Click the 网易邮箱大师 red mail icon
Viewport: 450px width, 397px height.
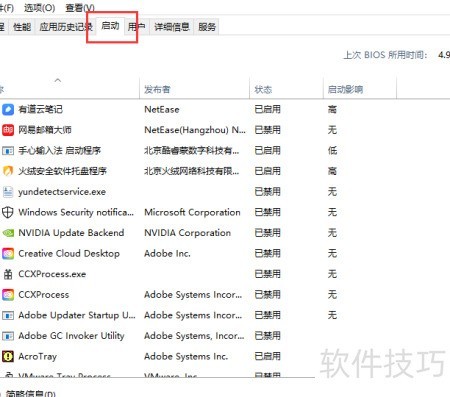click(x=8, y=130)
